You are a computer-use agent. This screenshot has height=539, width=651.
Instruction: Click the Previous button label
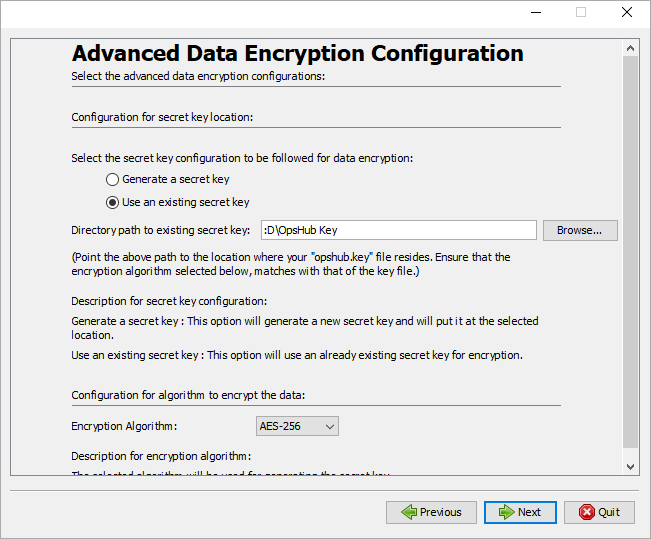click(440, 512)
